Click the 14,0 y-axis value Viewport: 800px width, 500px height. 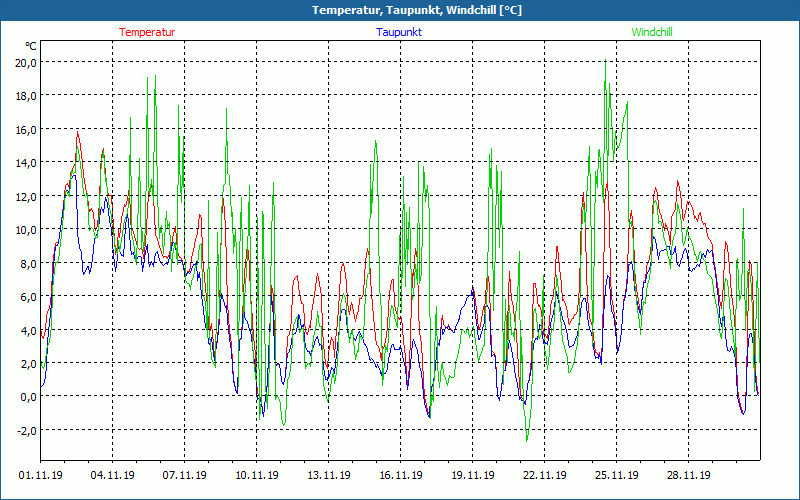coord(26,163)
